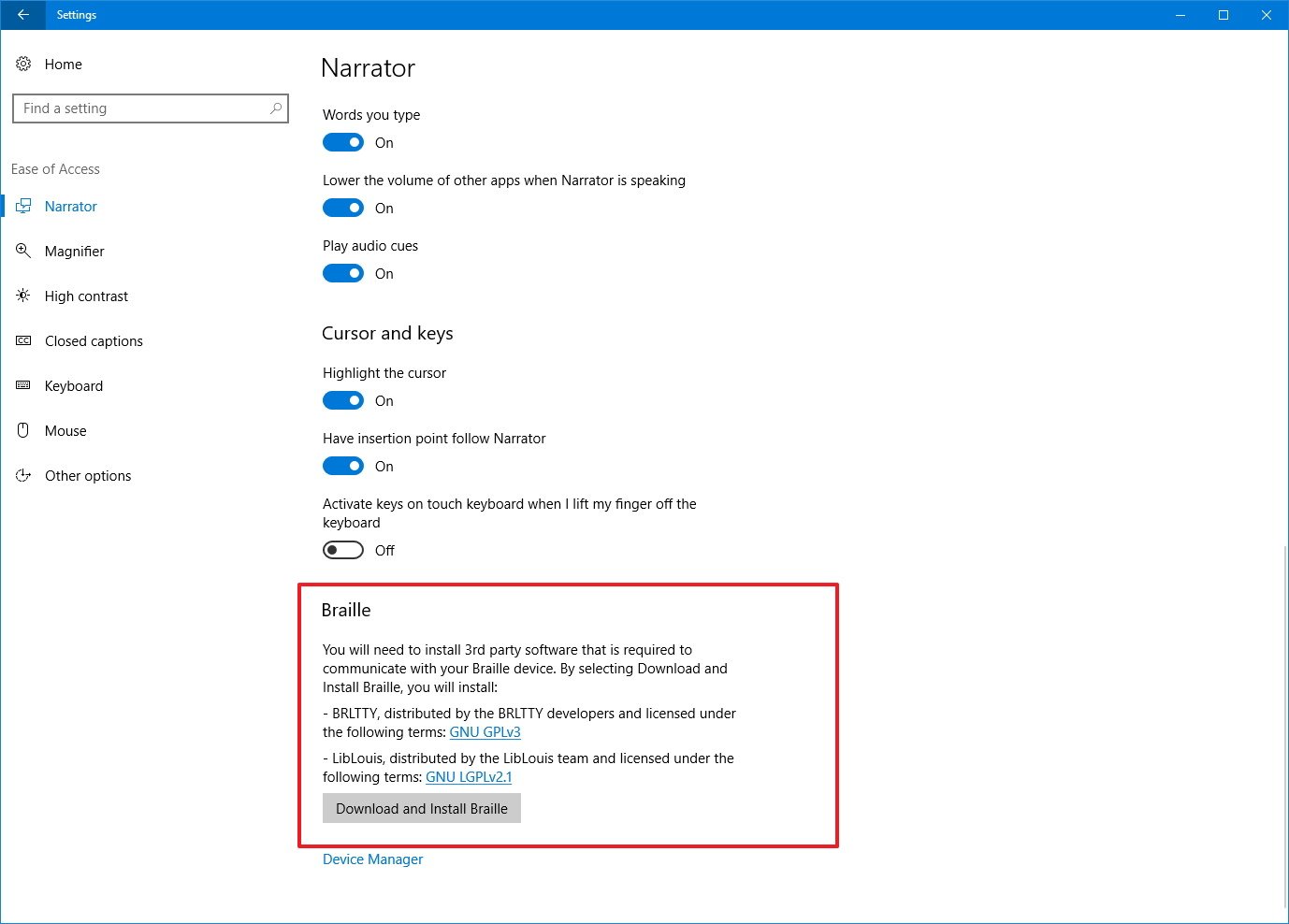Disable Play audio cues switch
Image resolution: width=1289 pixels, height=924 pixels.
(343, 273)
